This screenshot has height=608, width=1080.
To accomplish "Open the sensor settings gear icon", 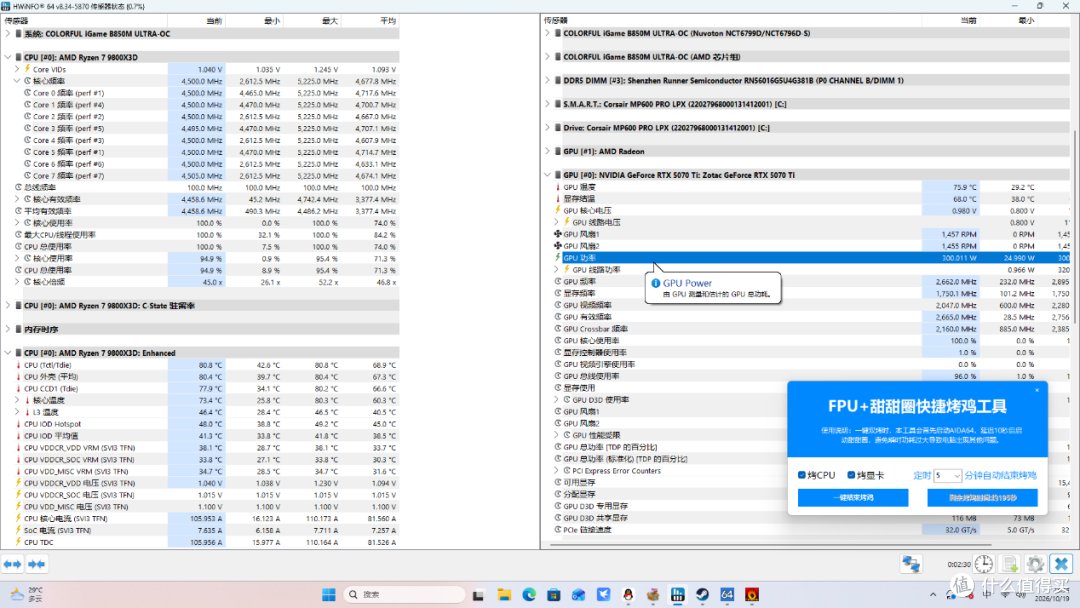I will [1035, 564].
